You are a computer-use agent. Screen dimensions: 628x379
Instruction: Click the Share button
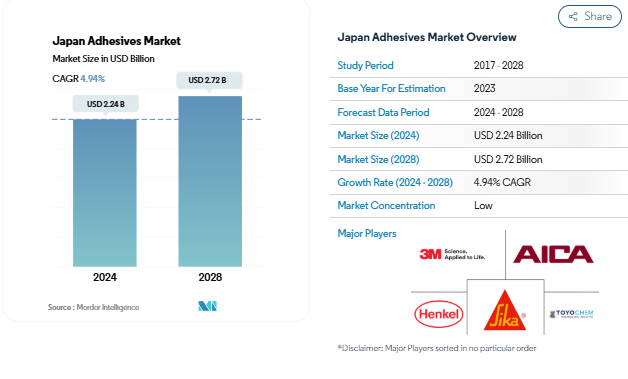[x=590, y=16]
